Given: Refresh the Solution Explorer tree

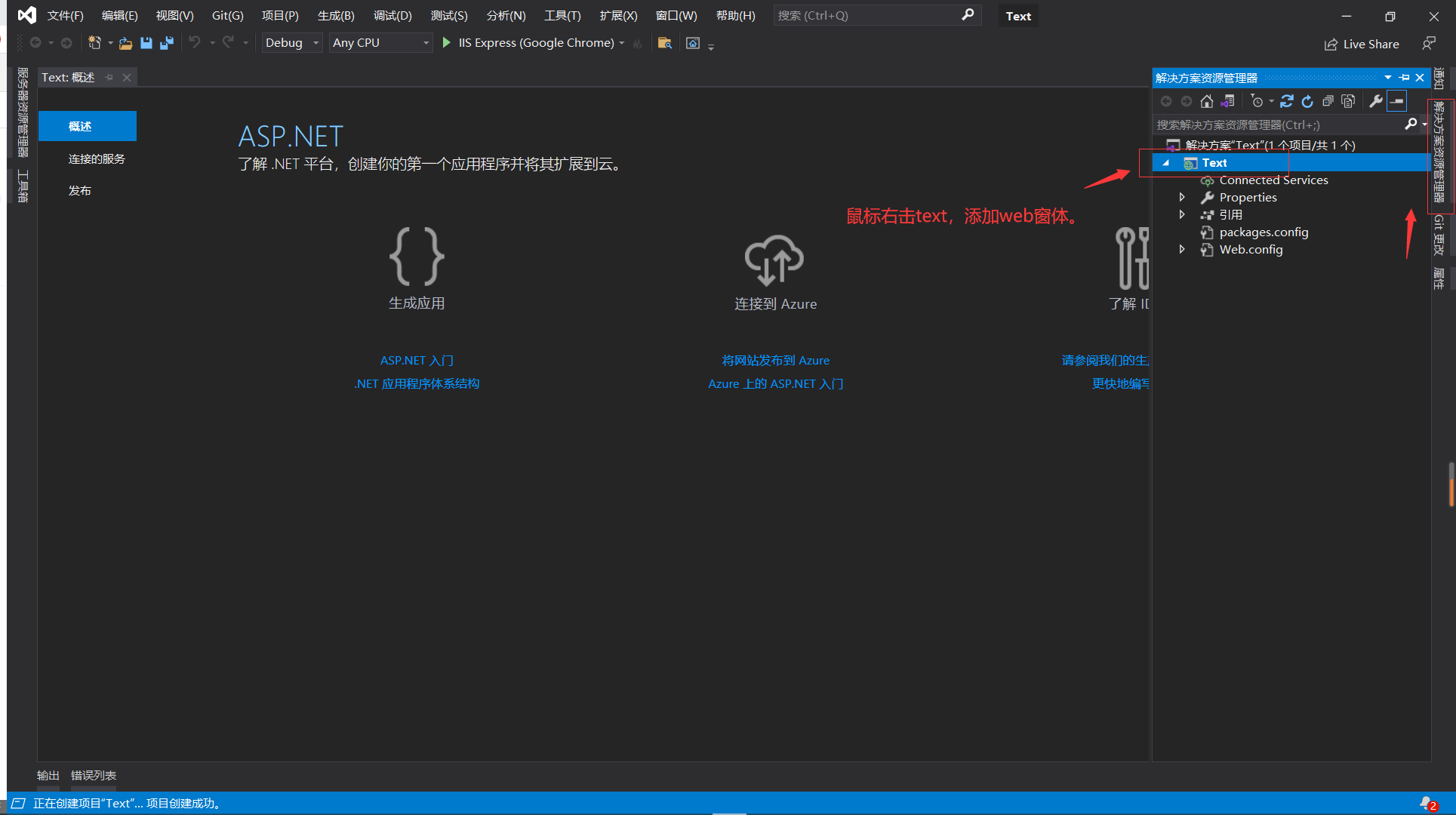Looking at the screenshot, I should point(1307,101).
